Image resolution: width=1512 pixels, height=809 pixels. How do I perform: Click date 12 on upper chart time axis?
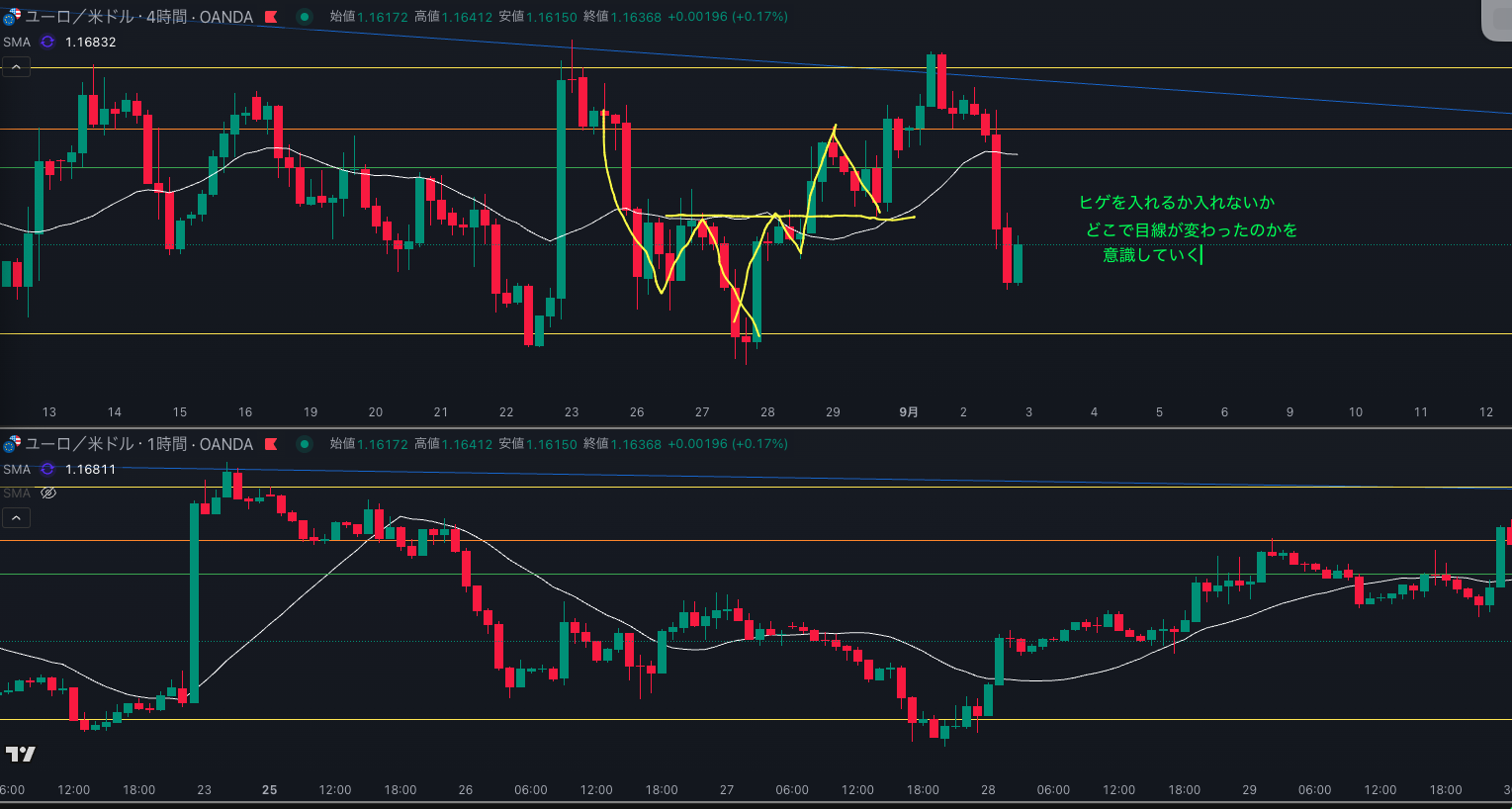point(1486,412)
